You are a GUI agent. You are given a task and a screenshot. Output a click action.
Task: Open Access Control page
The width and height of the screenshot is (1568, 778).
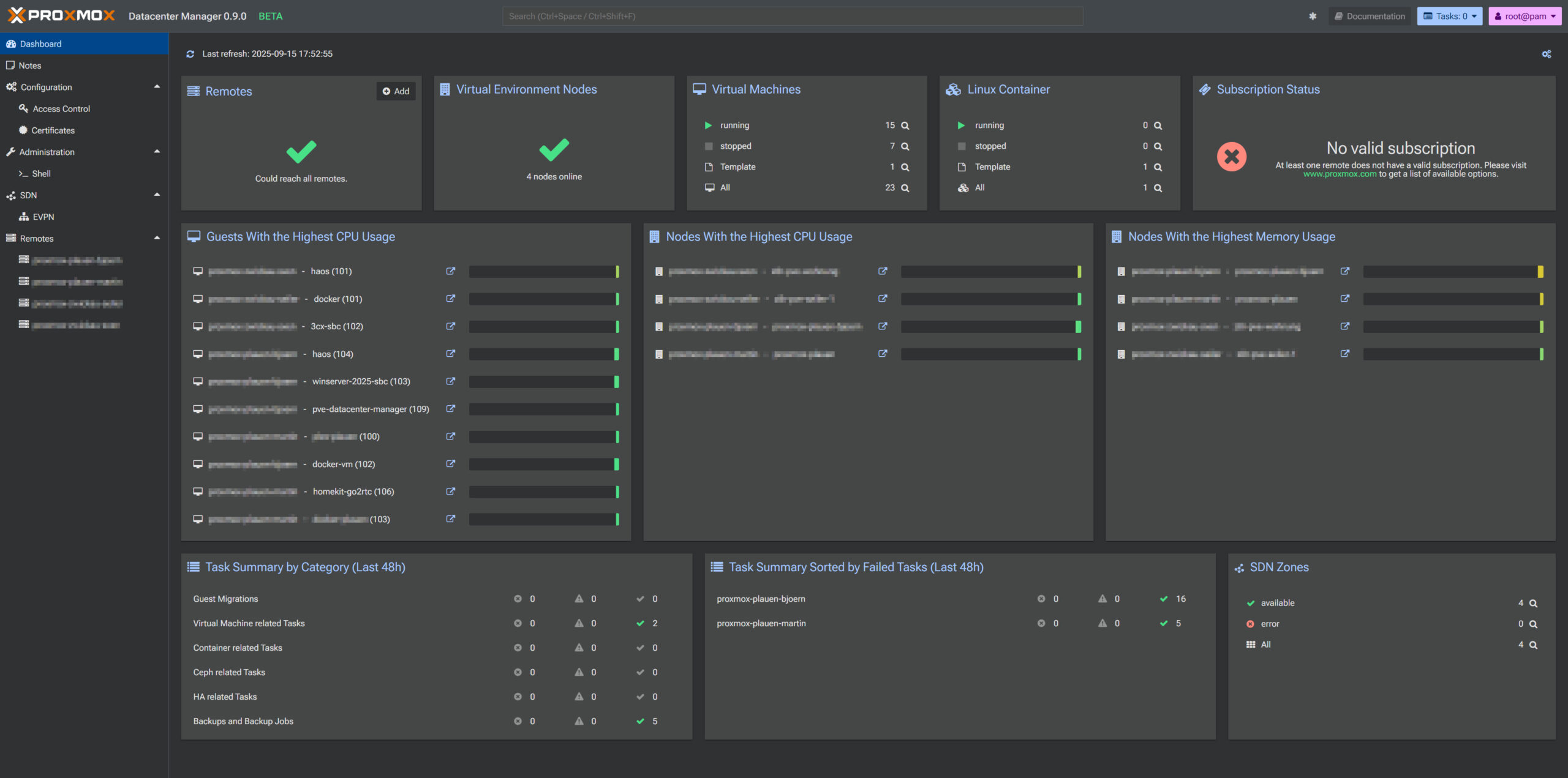pos(85,109)
